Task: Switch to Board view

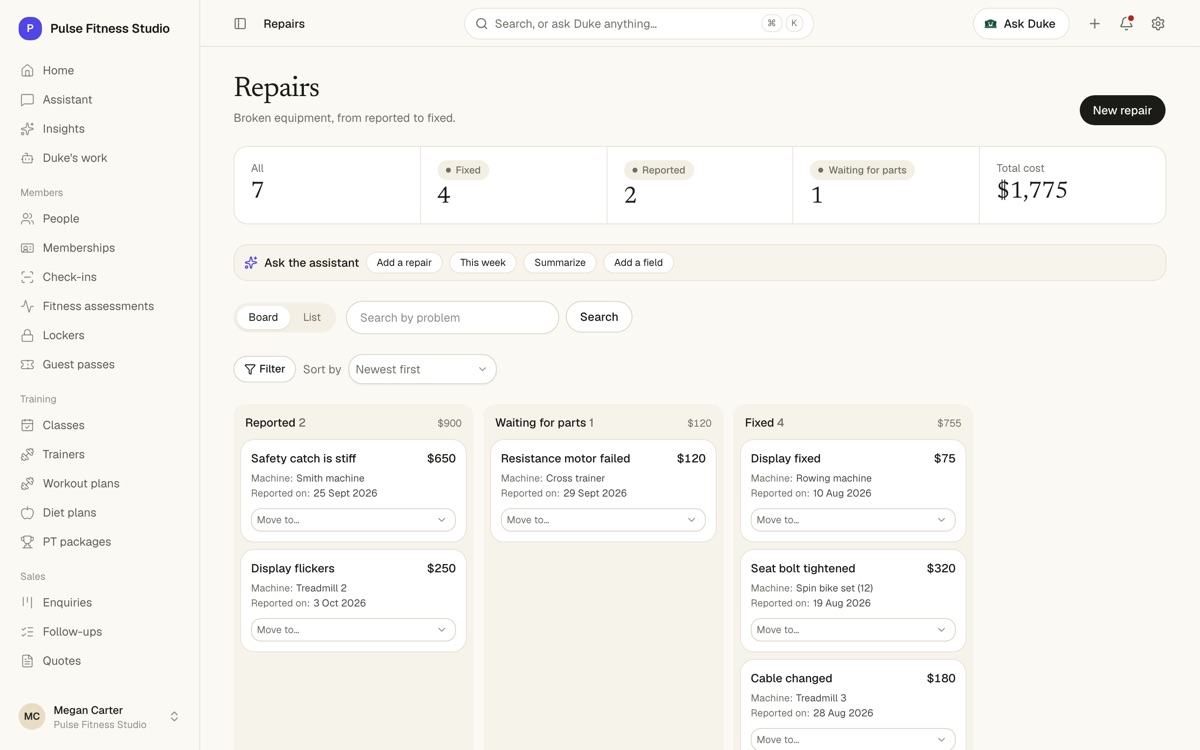Action: 263,317
